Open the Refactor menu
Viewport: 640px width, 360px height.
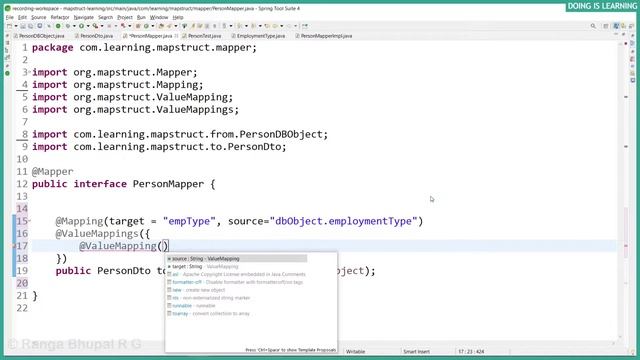pos(60,17)
